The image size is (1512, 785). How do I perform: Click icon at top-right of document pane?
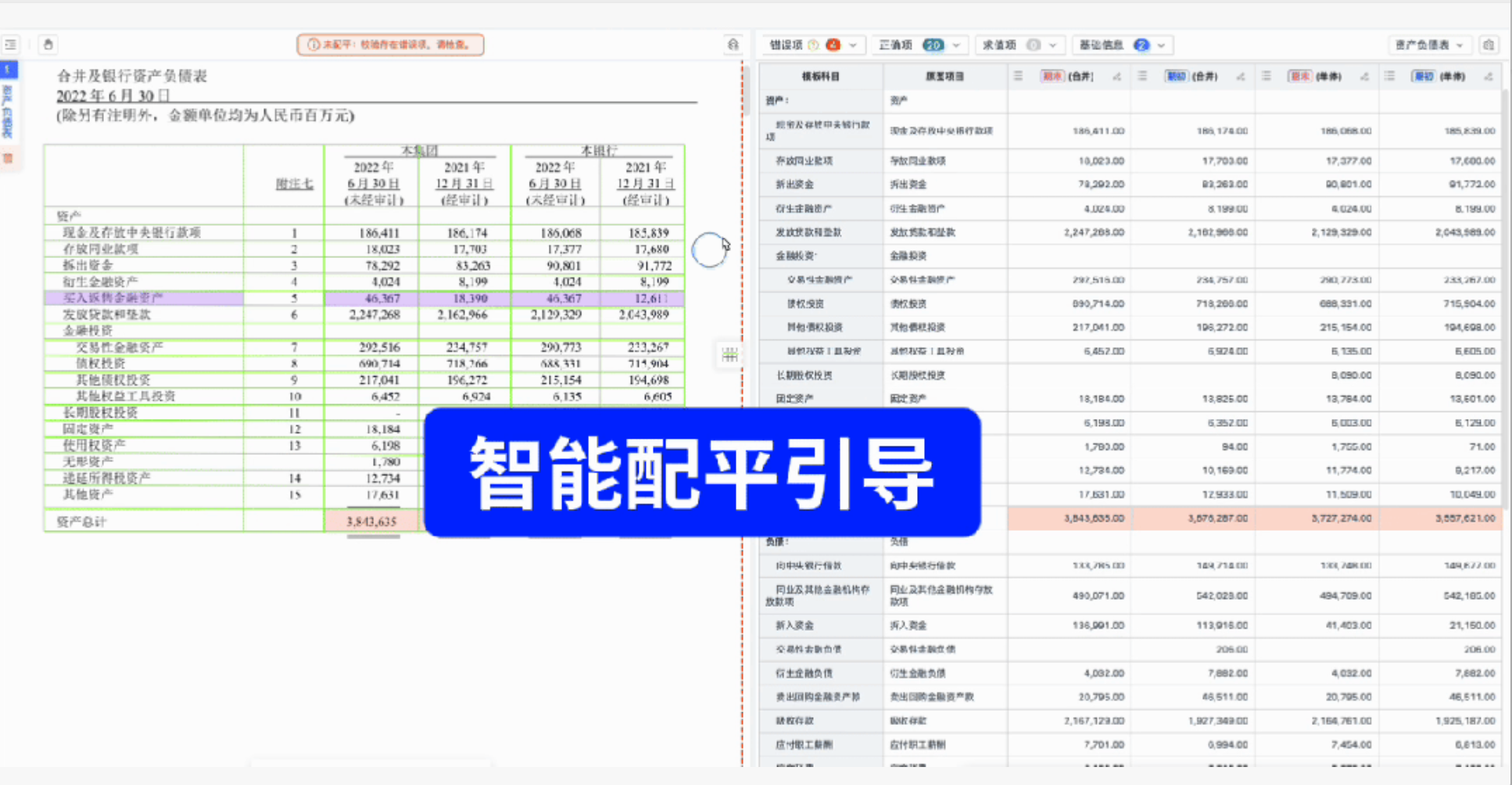[733, 45]
